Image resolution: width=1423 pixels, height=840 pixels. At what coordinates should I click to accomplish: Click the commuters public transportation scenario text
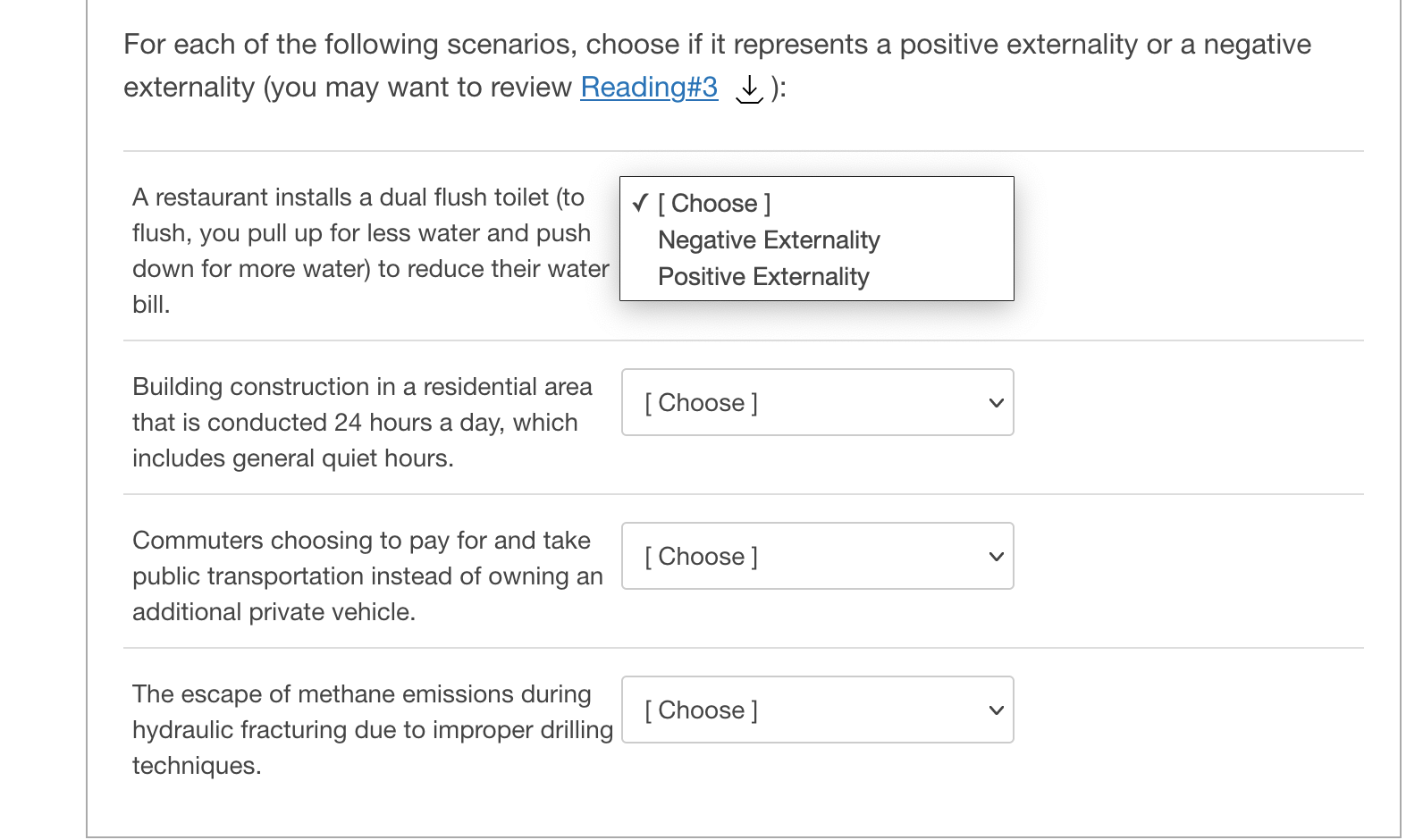(366, 575)
